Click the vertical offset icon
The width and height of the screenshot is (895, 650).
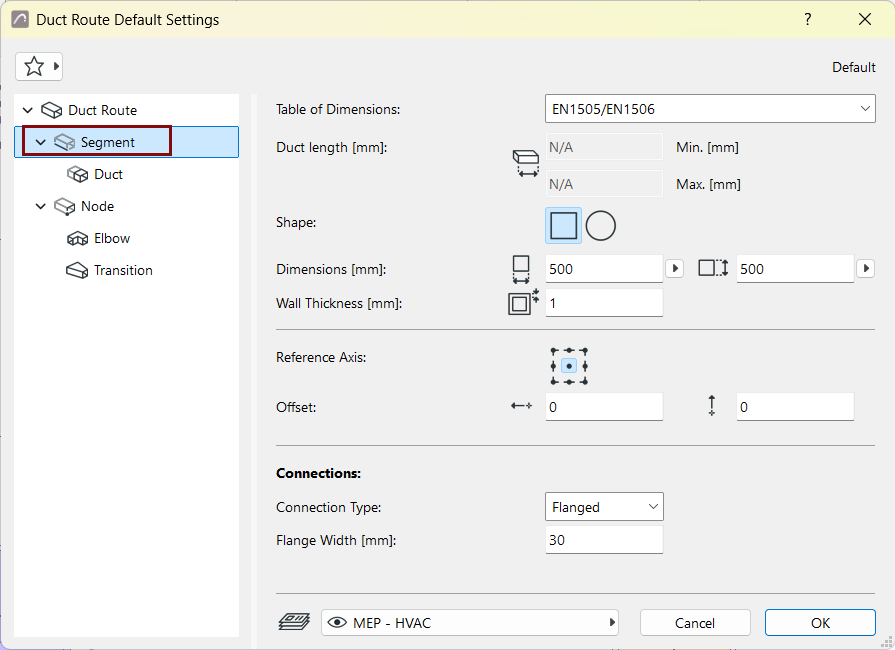click(x=712, y=405)
